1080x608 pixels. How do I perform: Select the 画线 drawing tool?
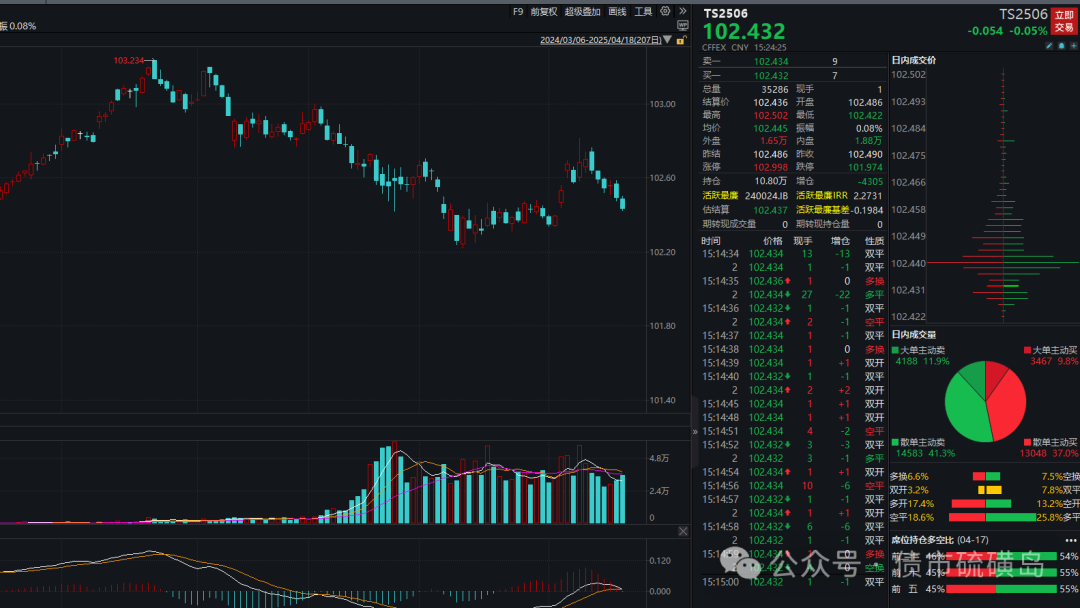click(617, 11)
